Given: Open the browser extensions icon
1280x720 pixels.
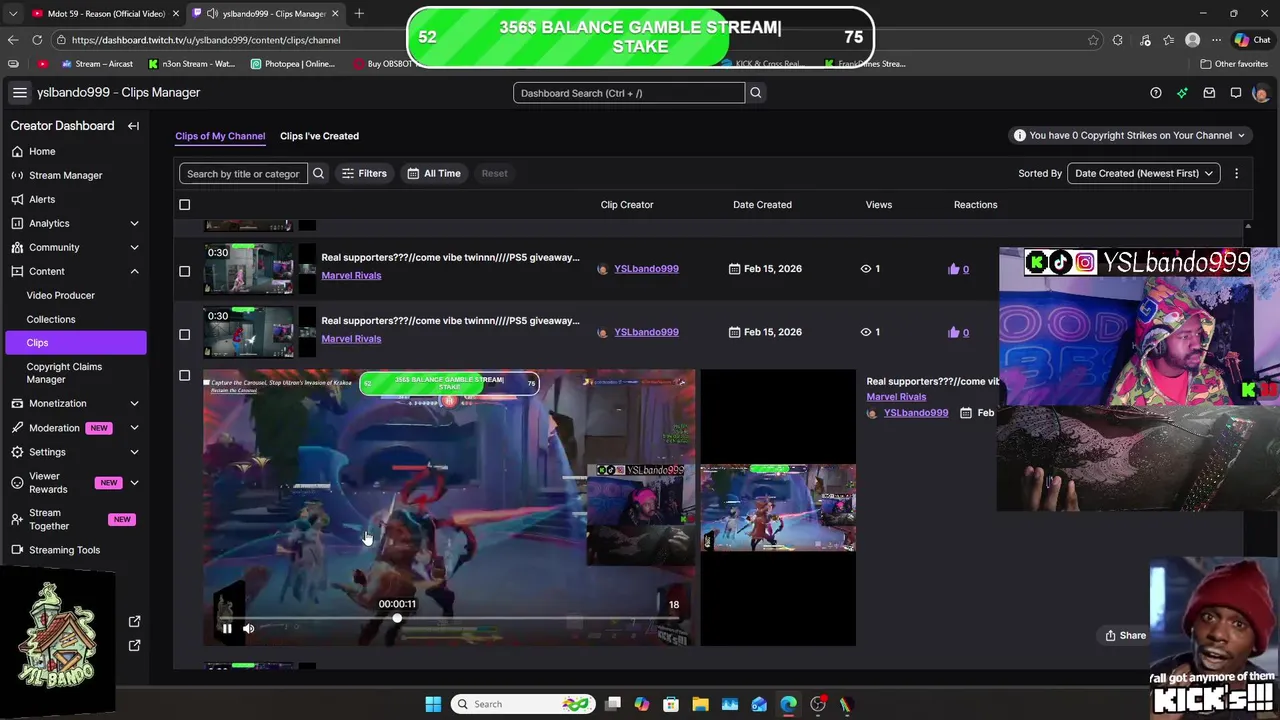Looking at the screenshot, I should [x=1118, y=40].
